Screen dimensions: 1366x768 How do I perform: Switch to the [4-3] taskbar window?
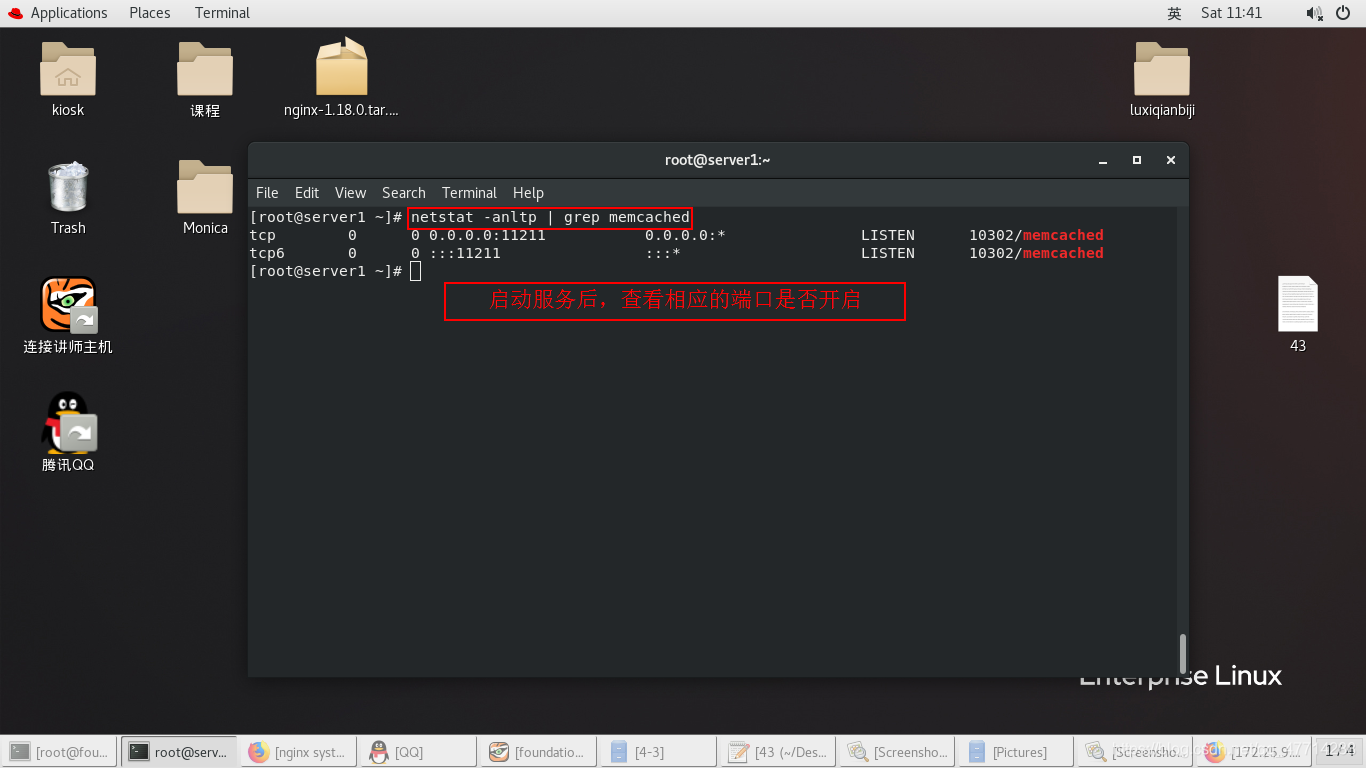659,752
